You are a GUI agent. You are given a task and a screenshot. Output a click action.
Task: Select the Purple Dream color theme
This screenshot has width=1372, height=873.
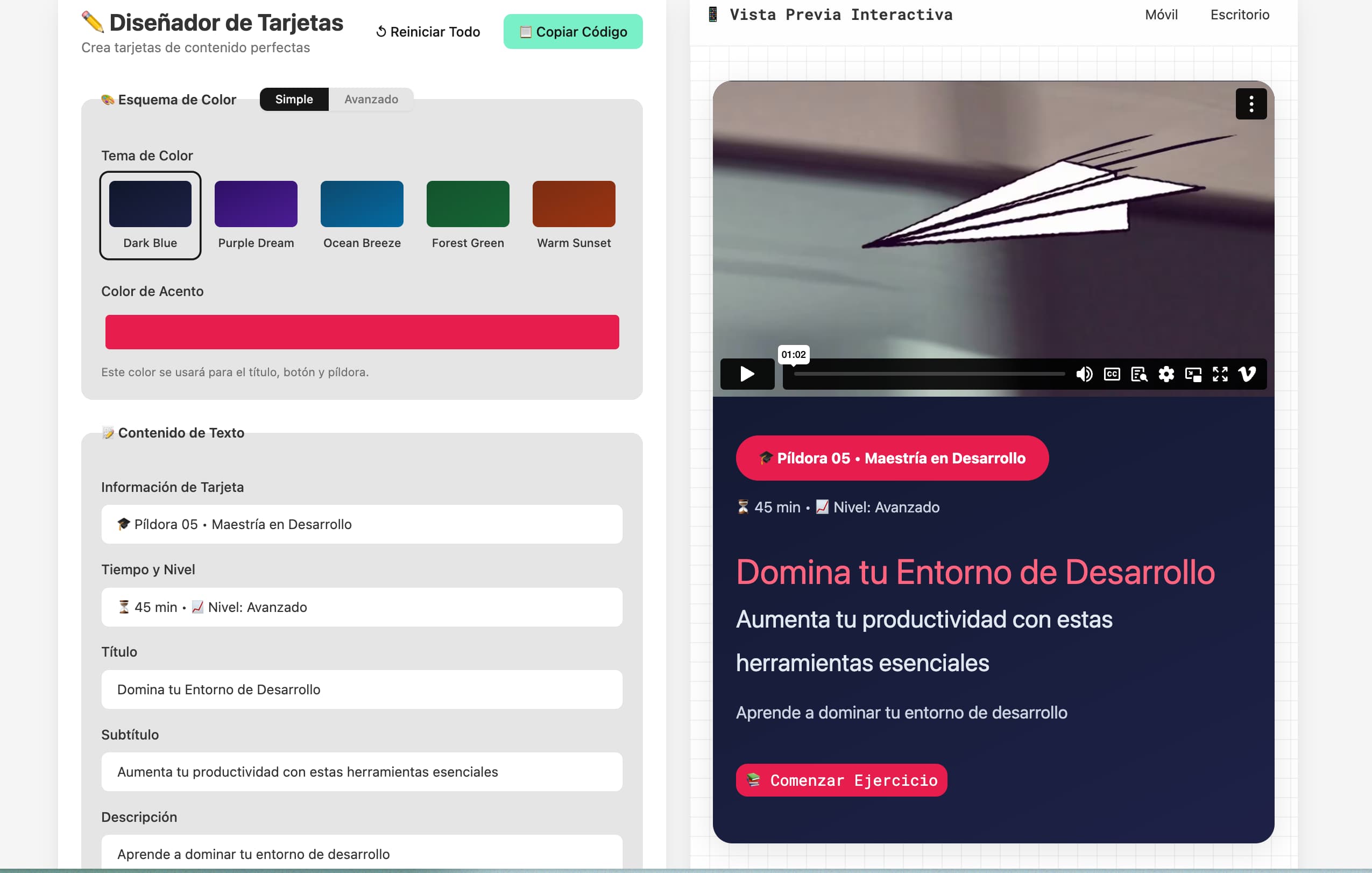click(256, 203)
